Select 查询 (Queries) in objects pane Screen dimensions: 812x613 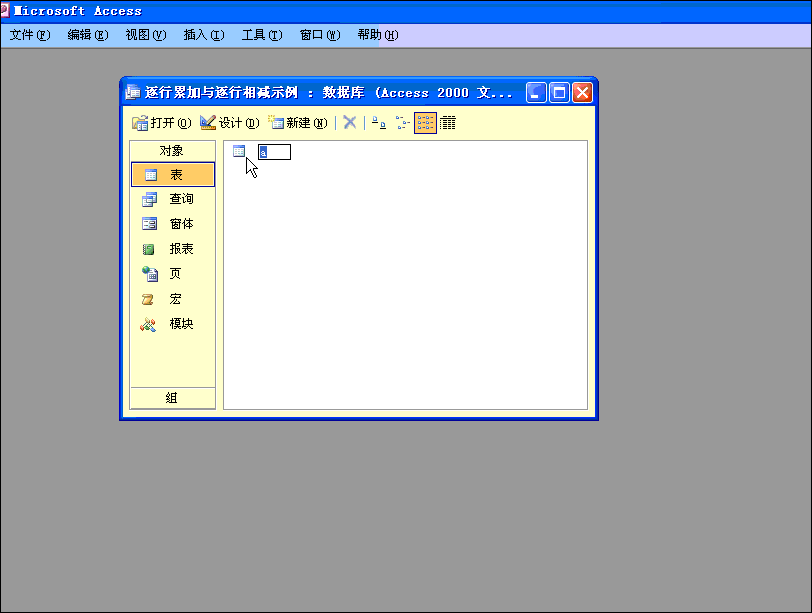tap(173, 199)
